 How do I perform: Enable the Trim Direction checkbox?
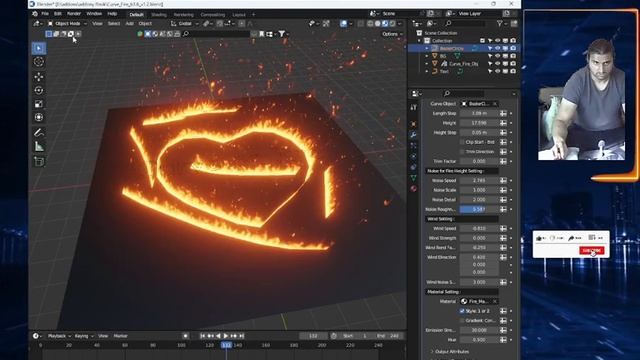(x=462, y=151)
